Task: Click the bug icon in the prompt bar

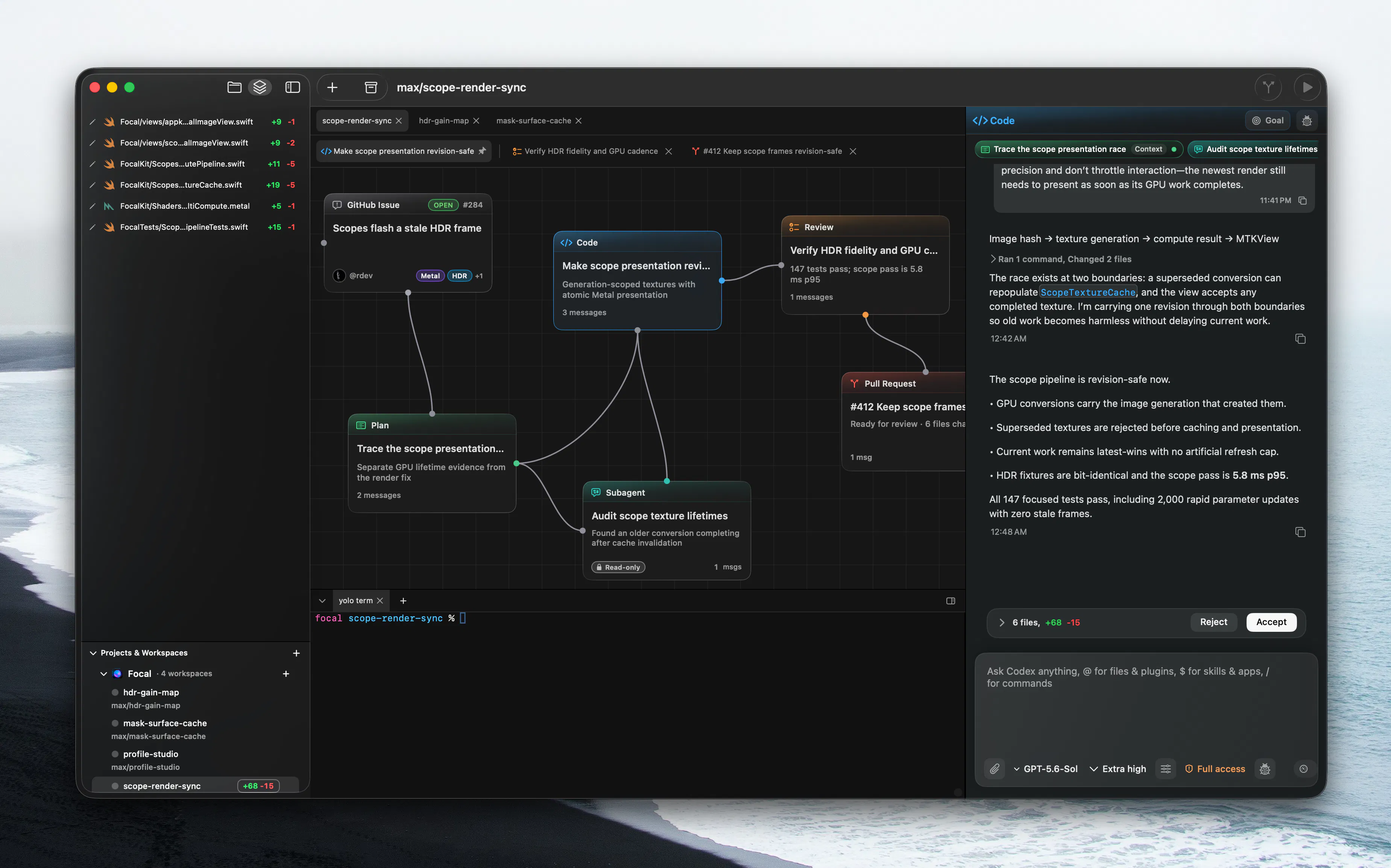Action: coord(1265,769)
